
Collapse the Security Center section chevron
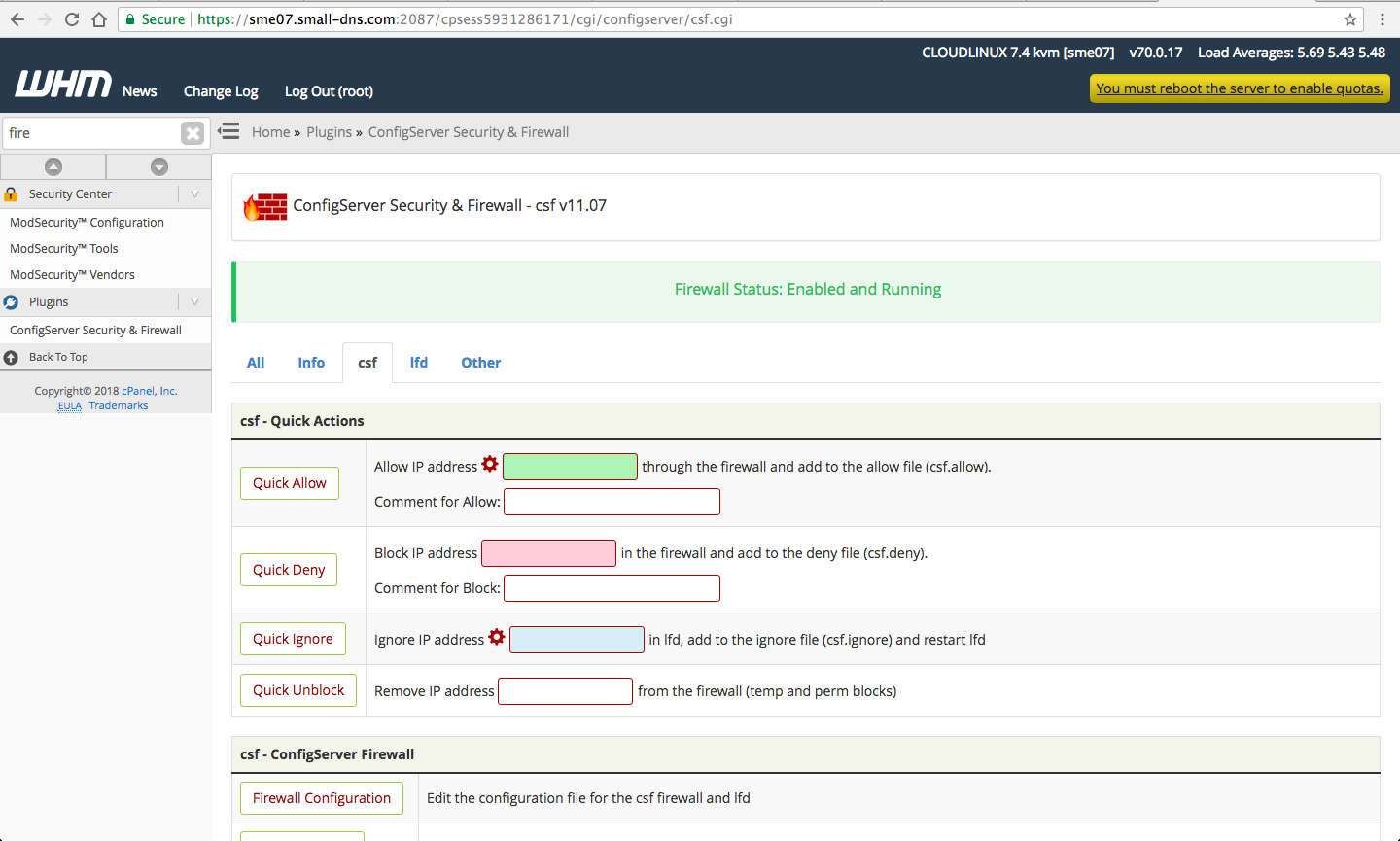[194, 194]
